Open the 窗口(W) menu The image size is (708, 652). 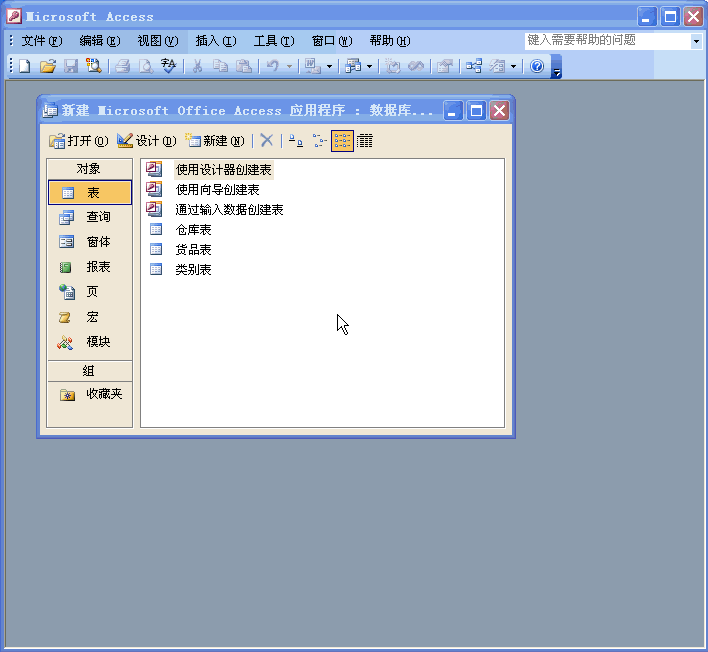[332, 41]
